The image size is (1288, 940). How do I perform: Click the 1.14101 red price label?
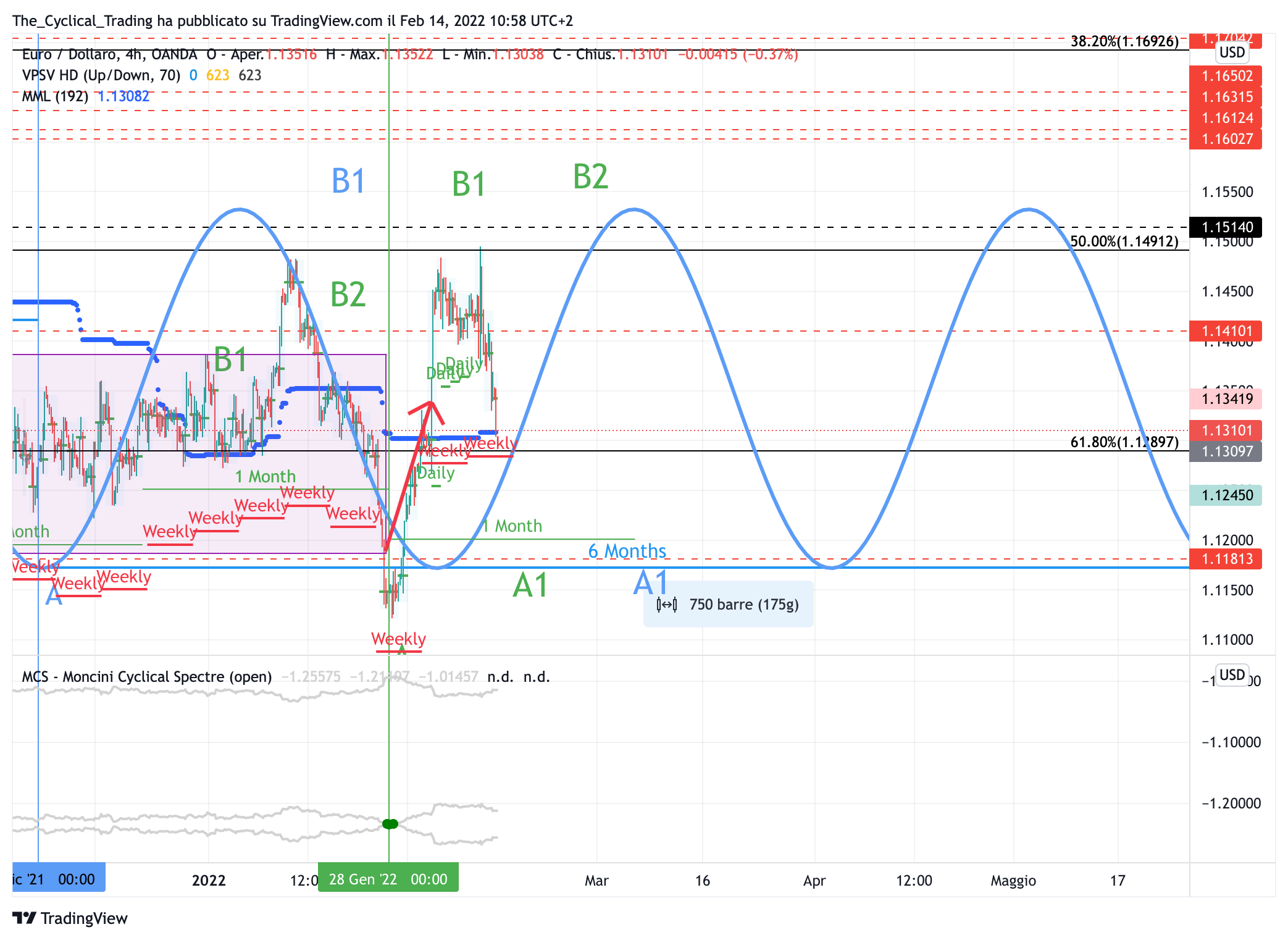(1226, 331)
